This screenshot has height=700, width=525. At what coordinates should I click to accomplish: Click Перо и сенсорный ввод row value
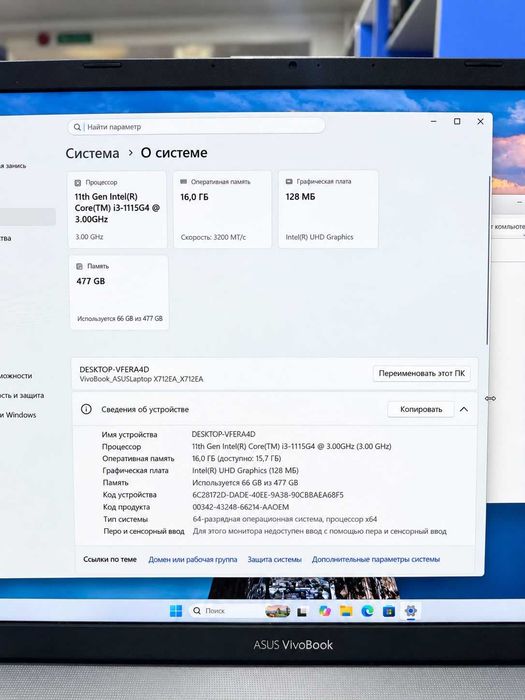pos(320,531)
